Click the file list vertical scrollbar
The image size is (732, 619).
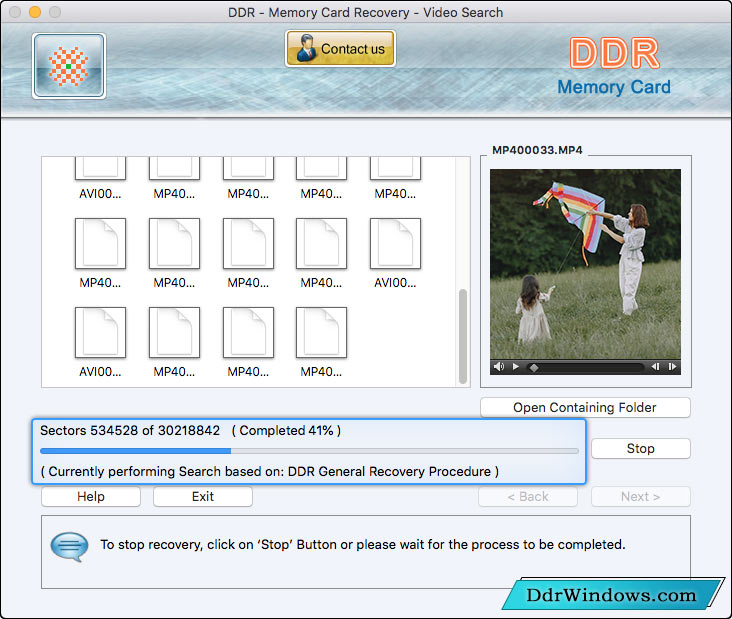coord(463,336)
